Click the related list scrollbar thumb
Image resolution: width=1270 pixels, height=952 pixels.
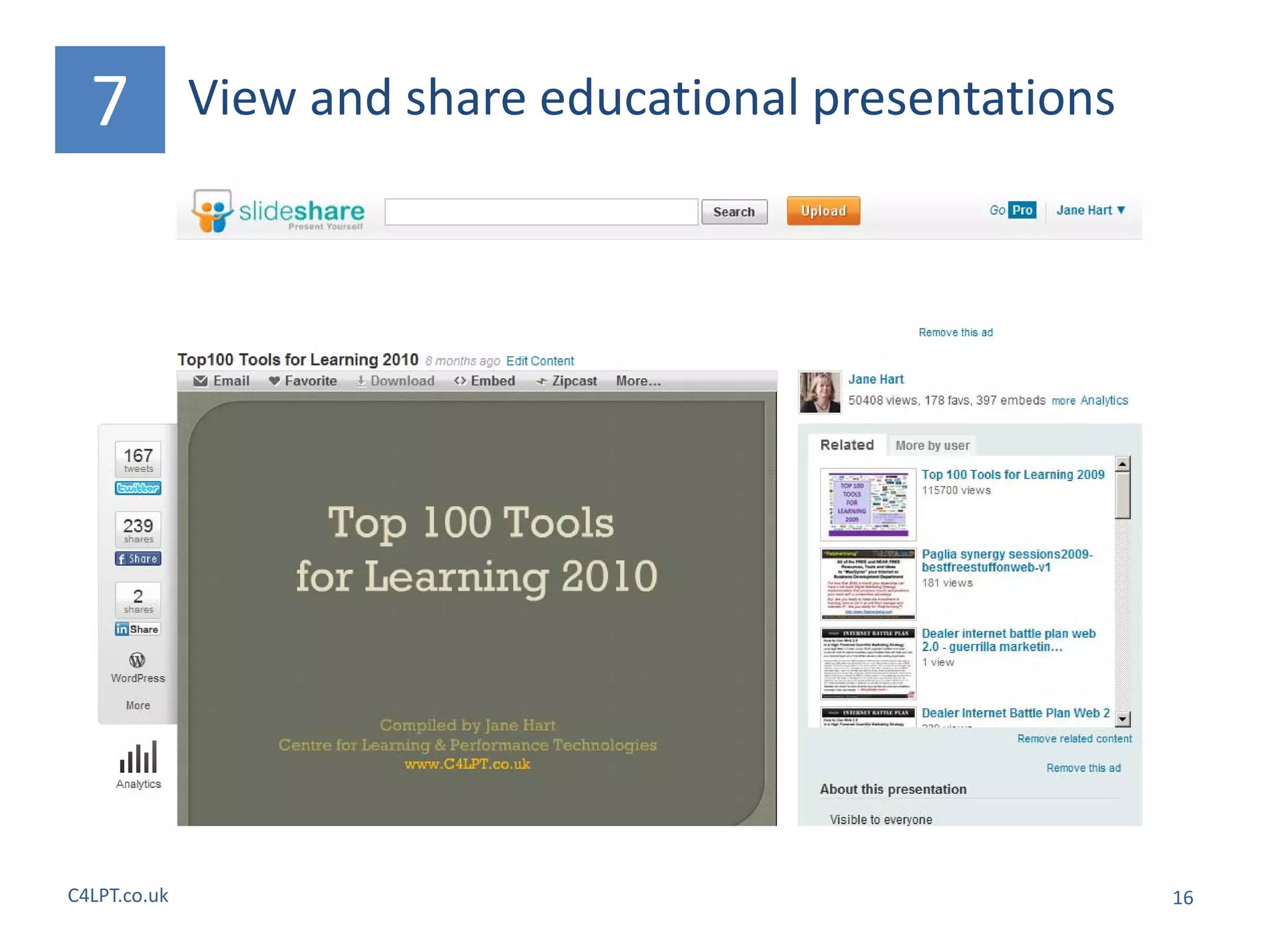click(x=1122, y=495)
